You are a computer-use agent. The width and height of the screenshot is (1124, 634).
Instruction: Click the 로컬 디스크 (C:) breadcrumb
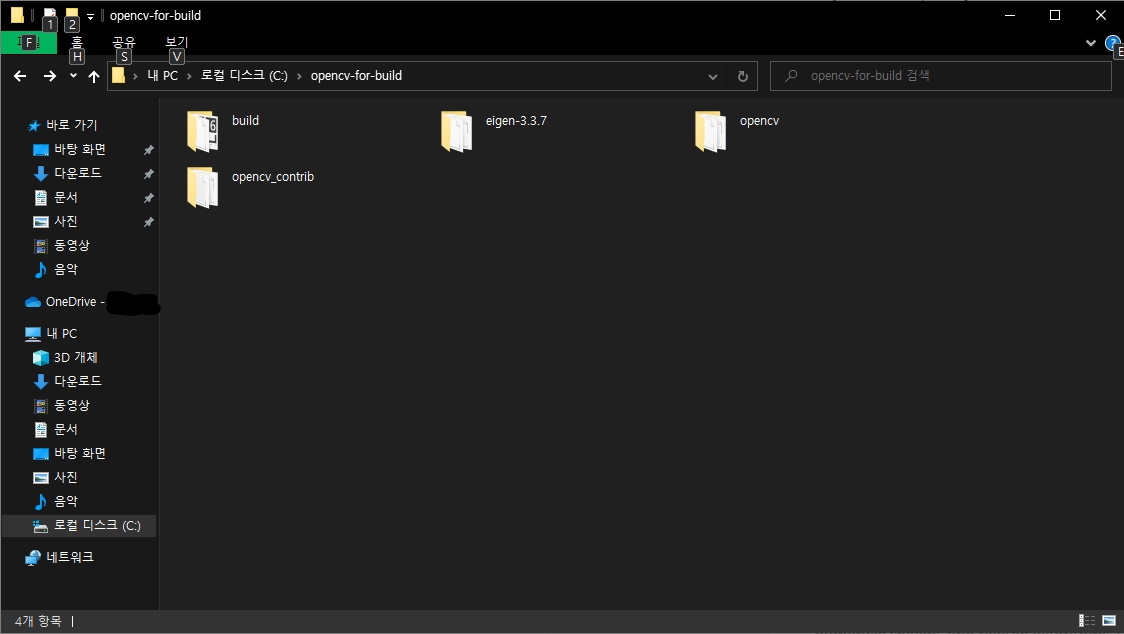pos(244,75)
